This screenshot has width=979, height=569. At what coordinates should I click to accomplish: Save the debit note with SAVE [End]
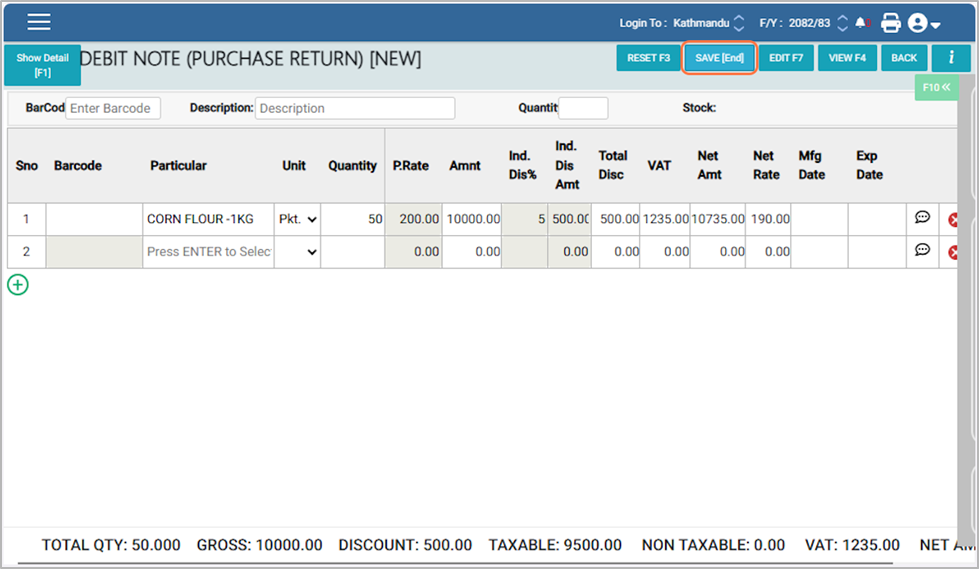719,57
